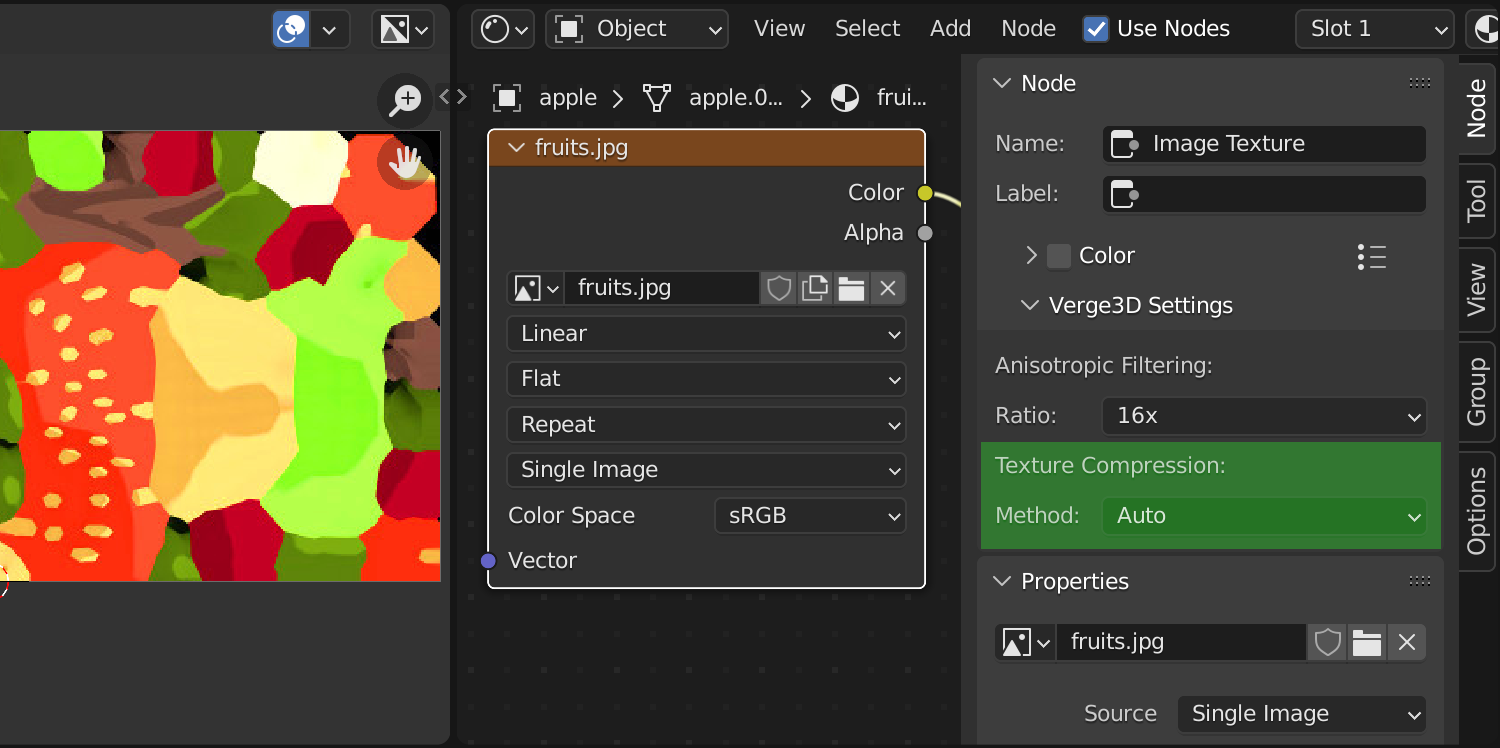Image resolution: width=1500 pixels, height=748 pixels.
Task: Click the Node panel drag grip
Action: 1419,83
